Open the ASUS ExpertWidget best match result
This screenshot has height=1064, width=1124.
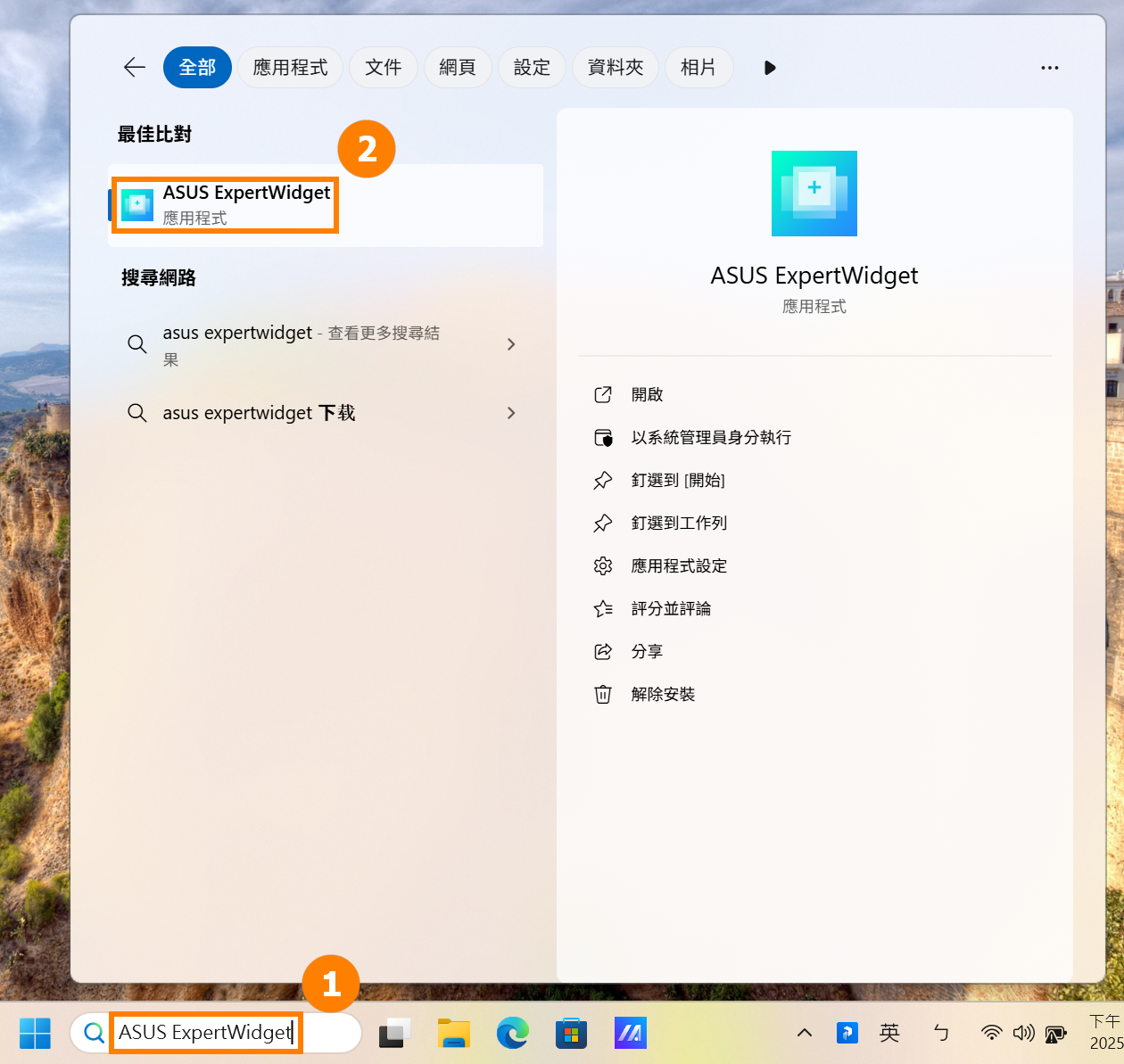click(x=326, y=205)
